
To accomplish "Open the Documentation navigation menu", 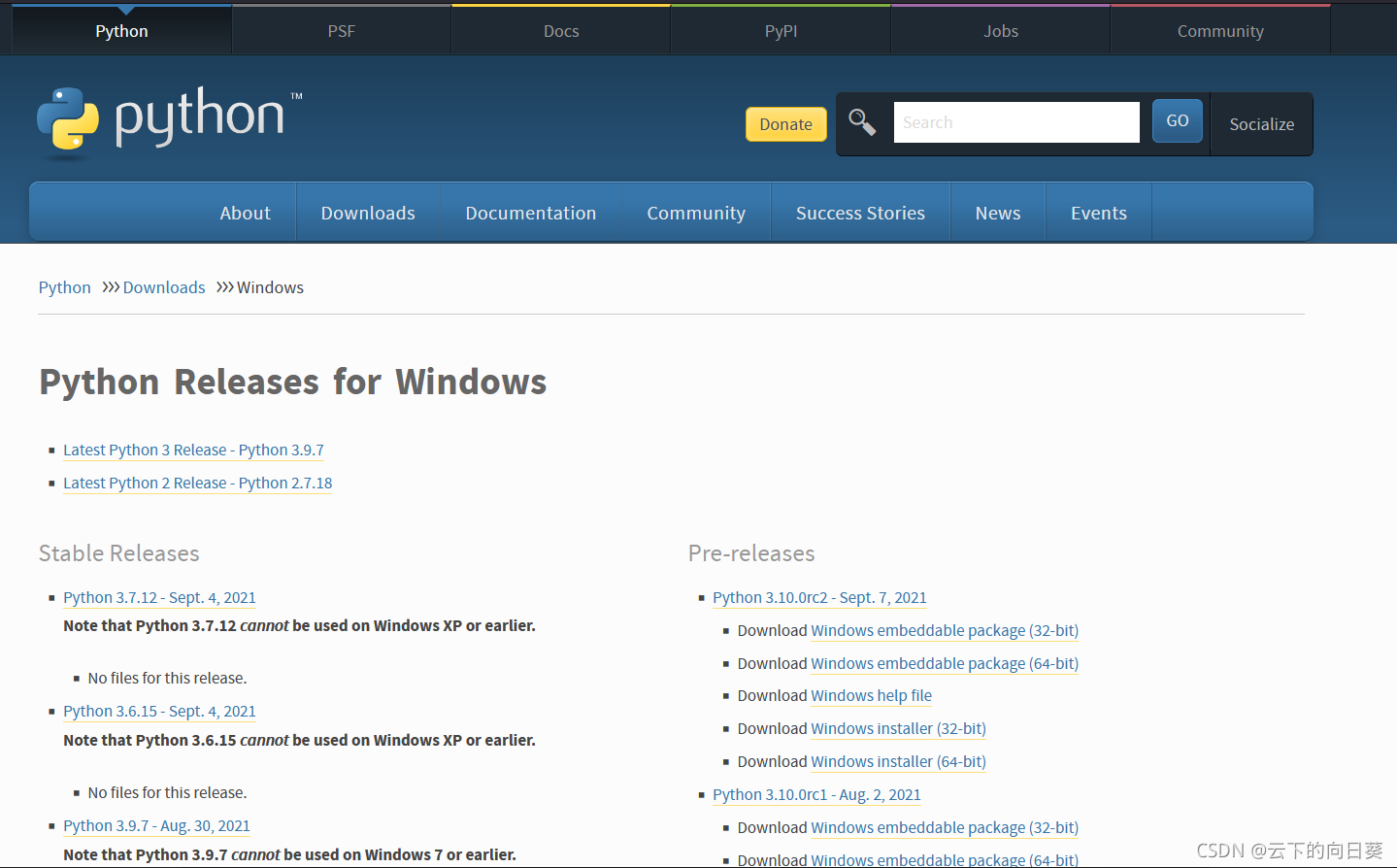I will (531, 213).
